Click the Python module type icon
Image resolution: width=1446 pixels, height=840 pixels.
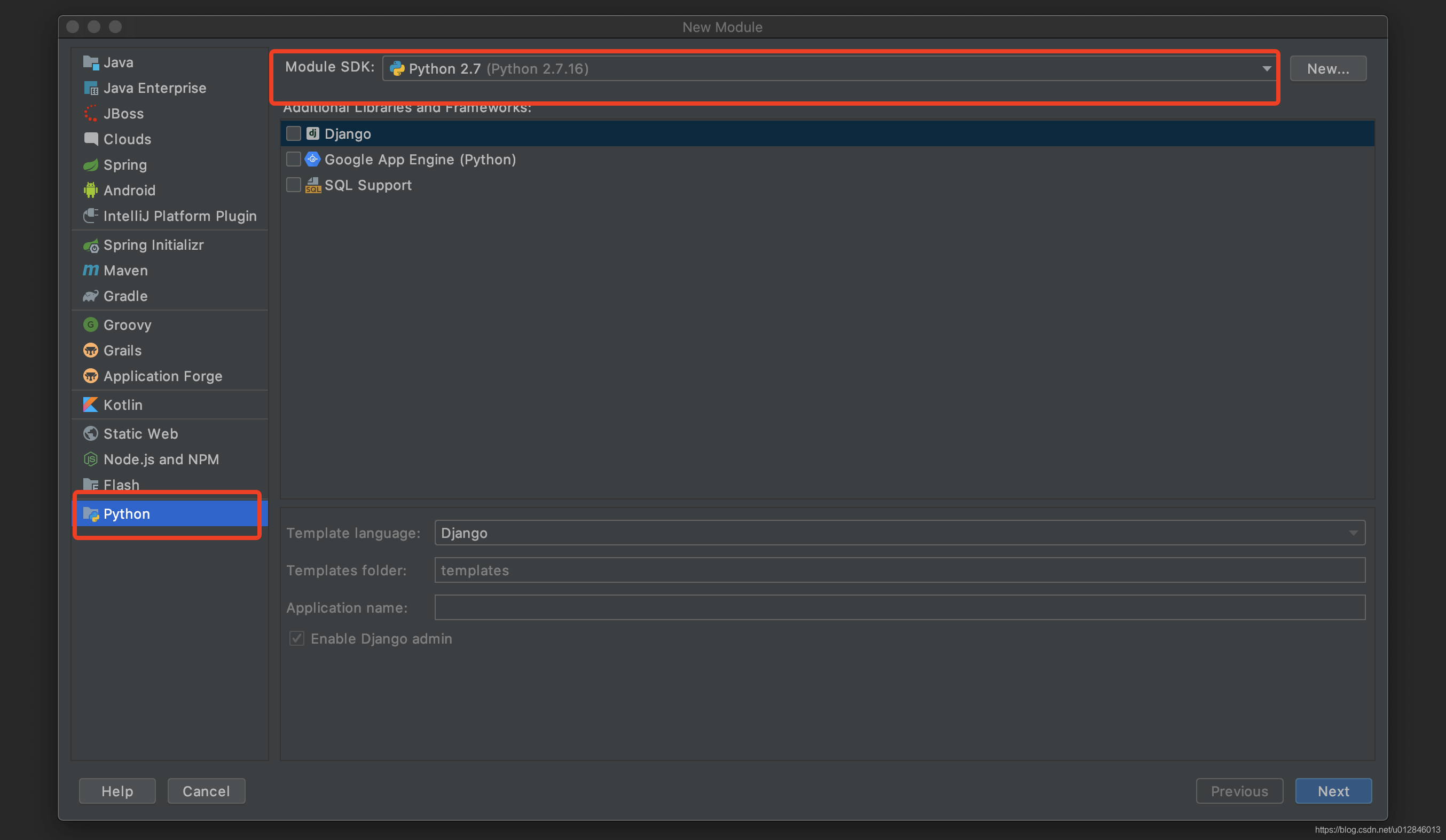(x=91, y=514)
